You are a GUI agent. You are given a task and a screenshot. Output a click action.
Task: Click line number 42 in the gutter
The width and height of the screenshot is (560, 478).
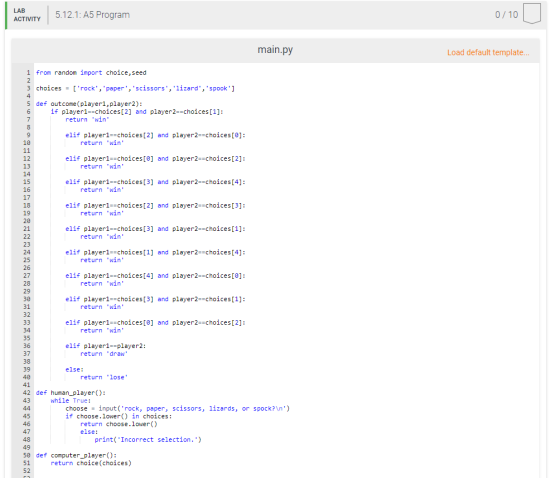point(27,393)
